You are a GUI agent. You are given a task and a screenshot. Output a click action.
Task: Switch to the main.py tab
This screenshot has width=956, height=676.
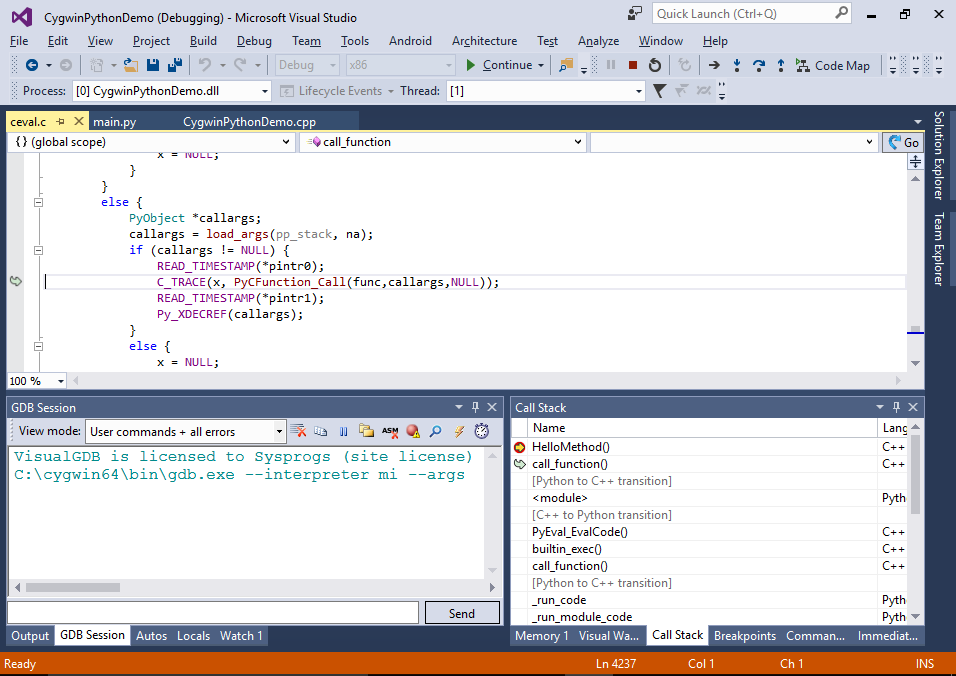(115, 122)
